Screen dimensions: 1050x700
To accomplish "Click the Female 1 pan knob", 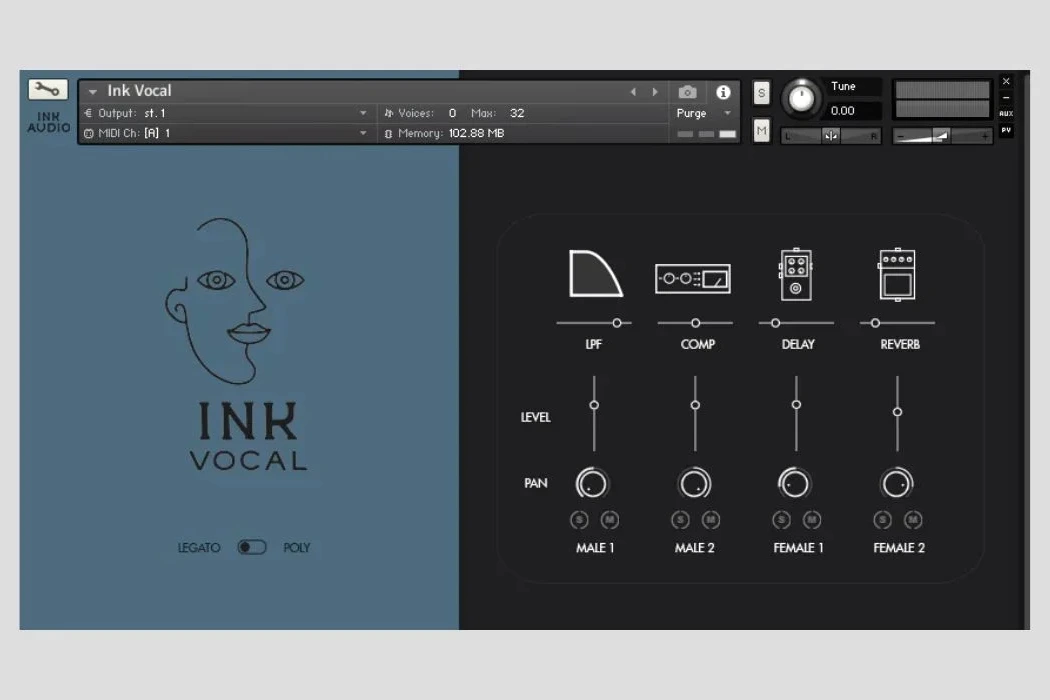I will click(x=795, y=483).
